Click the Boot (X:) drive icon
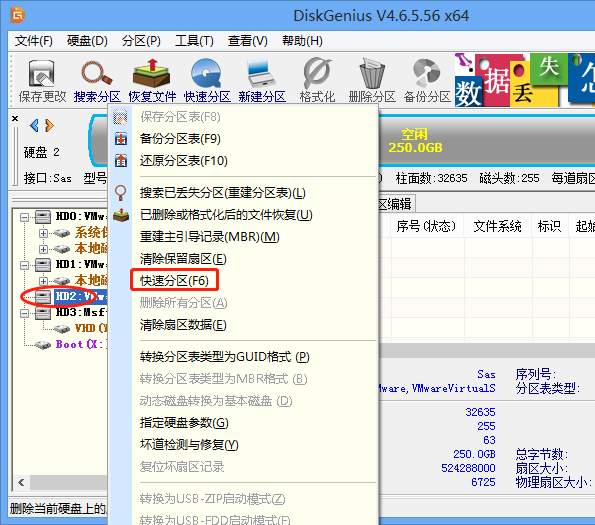This screenshot has width=595, height=525. pyautogui.click(x=42, y=345)
